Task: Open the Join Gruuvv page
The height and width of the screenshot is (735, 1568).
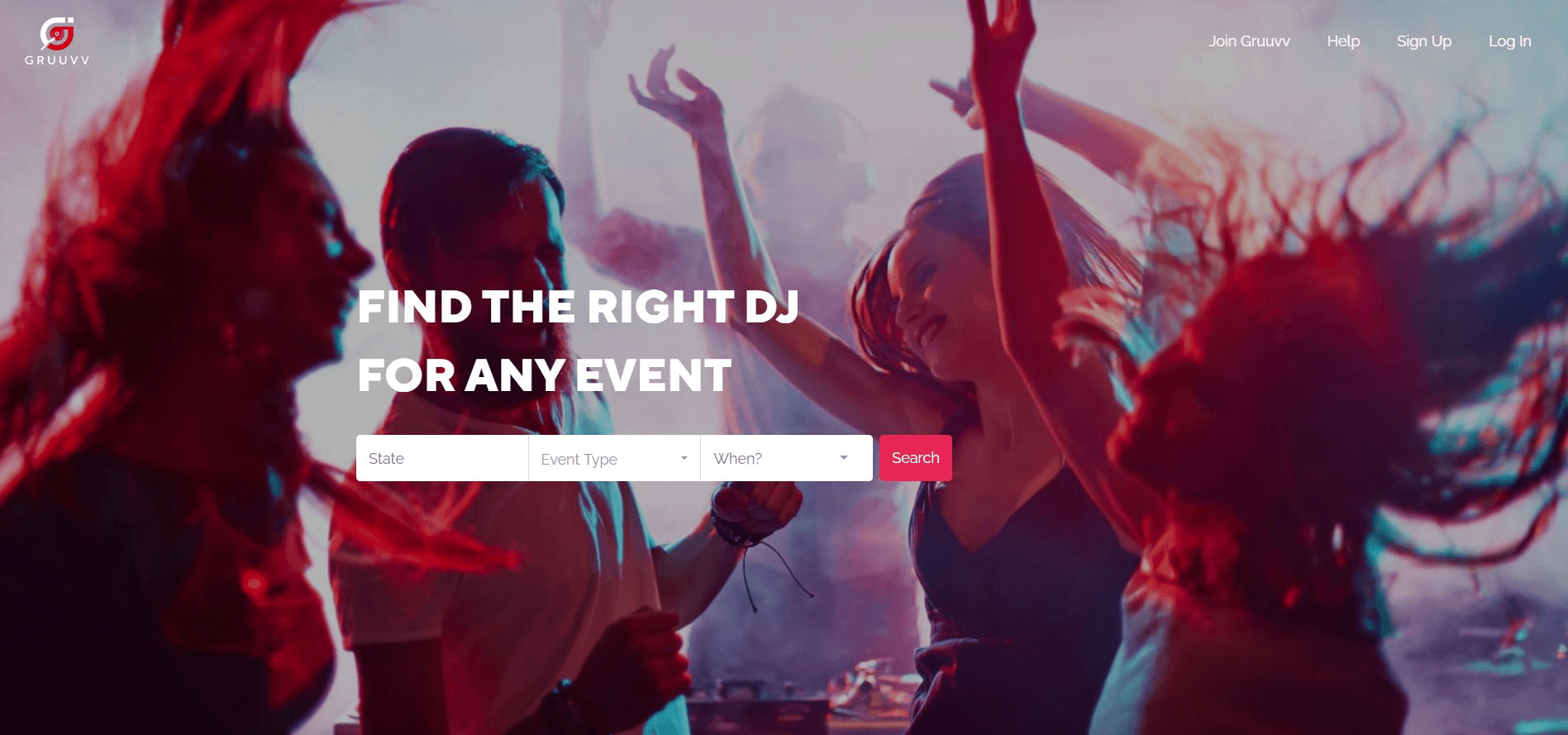Action: click(x=1249, y=41)
